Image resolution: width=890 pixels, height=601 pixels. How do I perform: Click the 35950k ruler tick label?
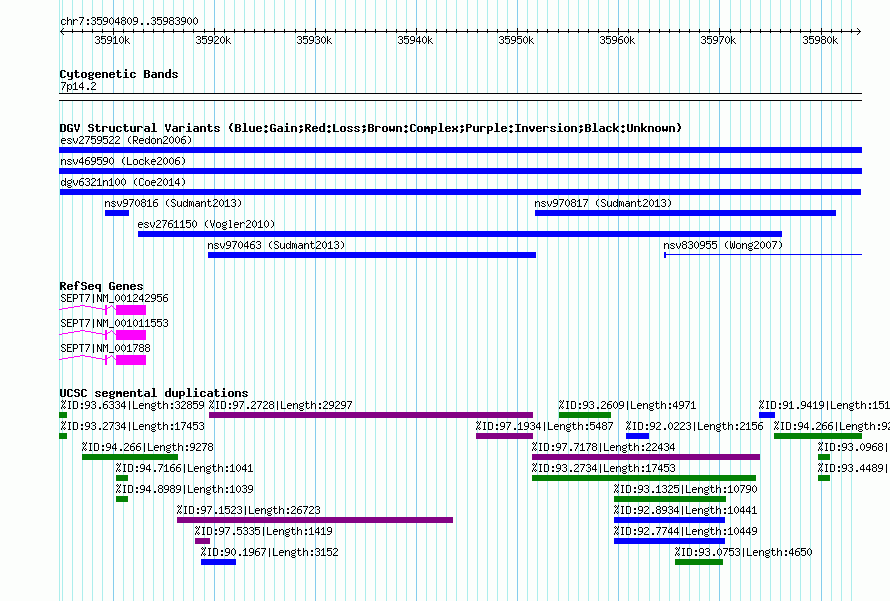pos(516,40)
